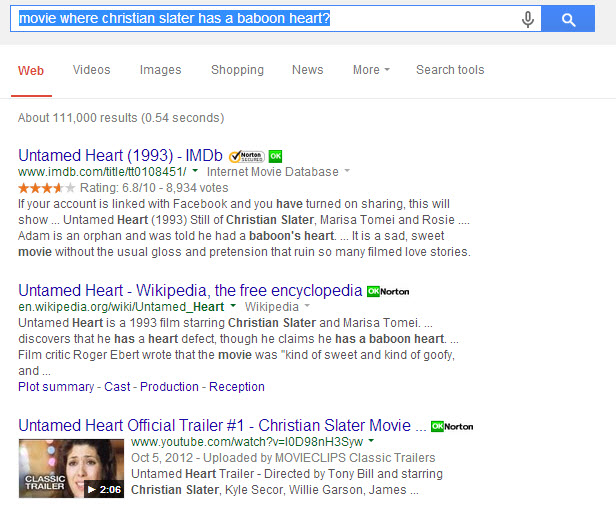616x508 pixels.
Task: Open Untamed Heart Official Trailer #1 link
Action: coord(222,425)
